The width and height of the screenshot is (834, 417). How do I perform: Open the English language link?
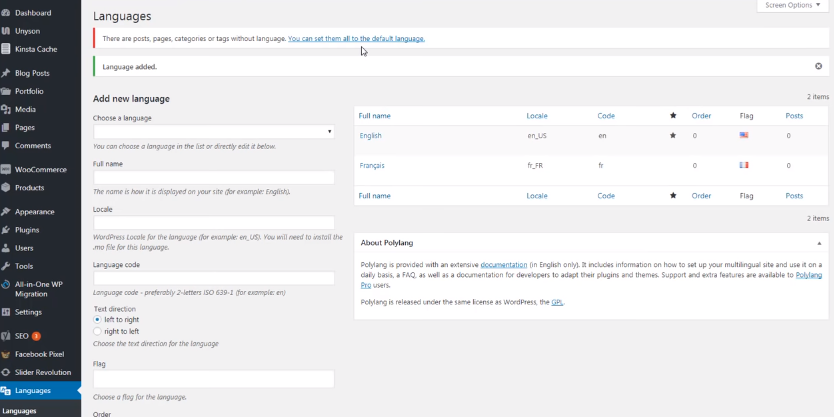370,136
